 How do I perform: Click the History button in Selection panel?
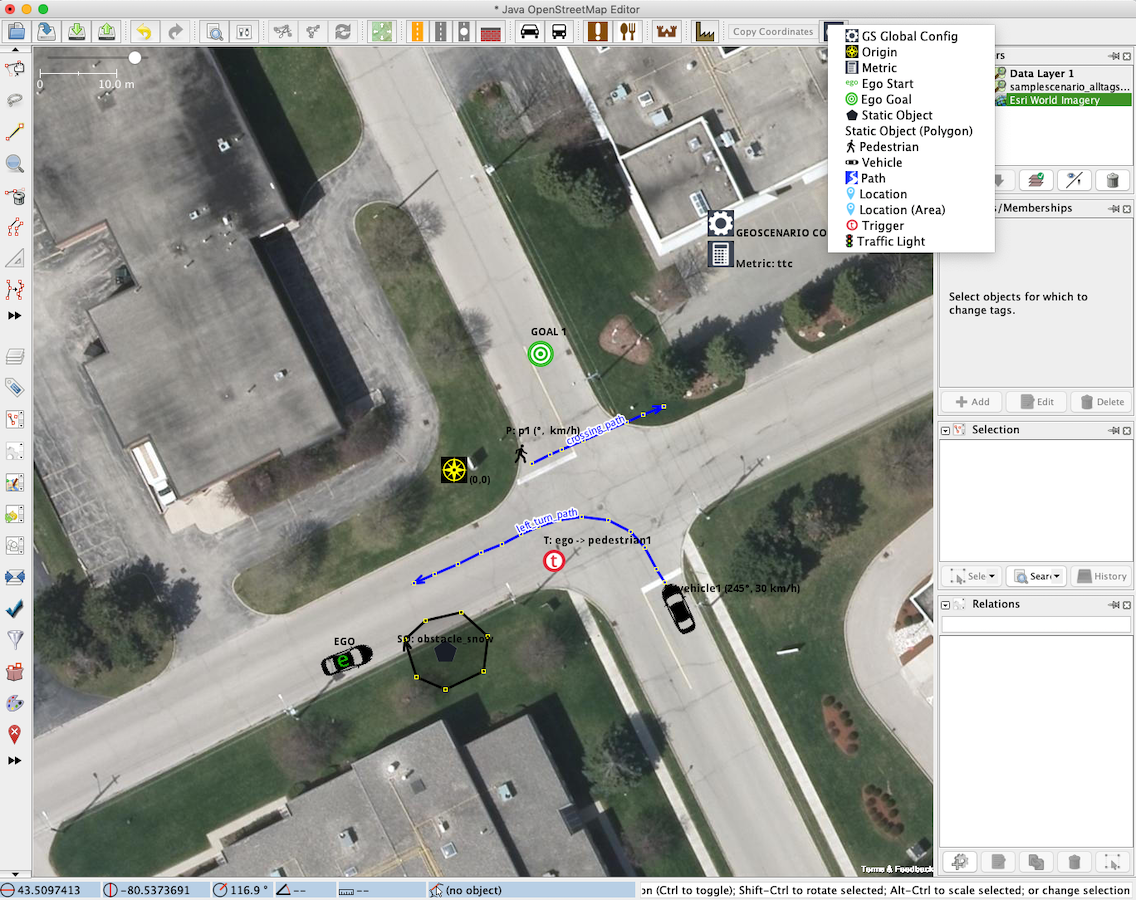(x=1102, y=576)
